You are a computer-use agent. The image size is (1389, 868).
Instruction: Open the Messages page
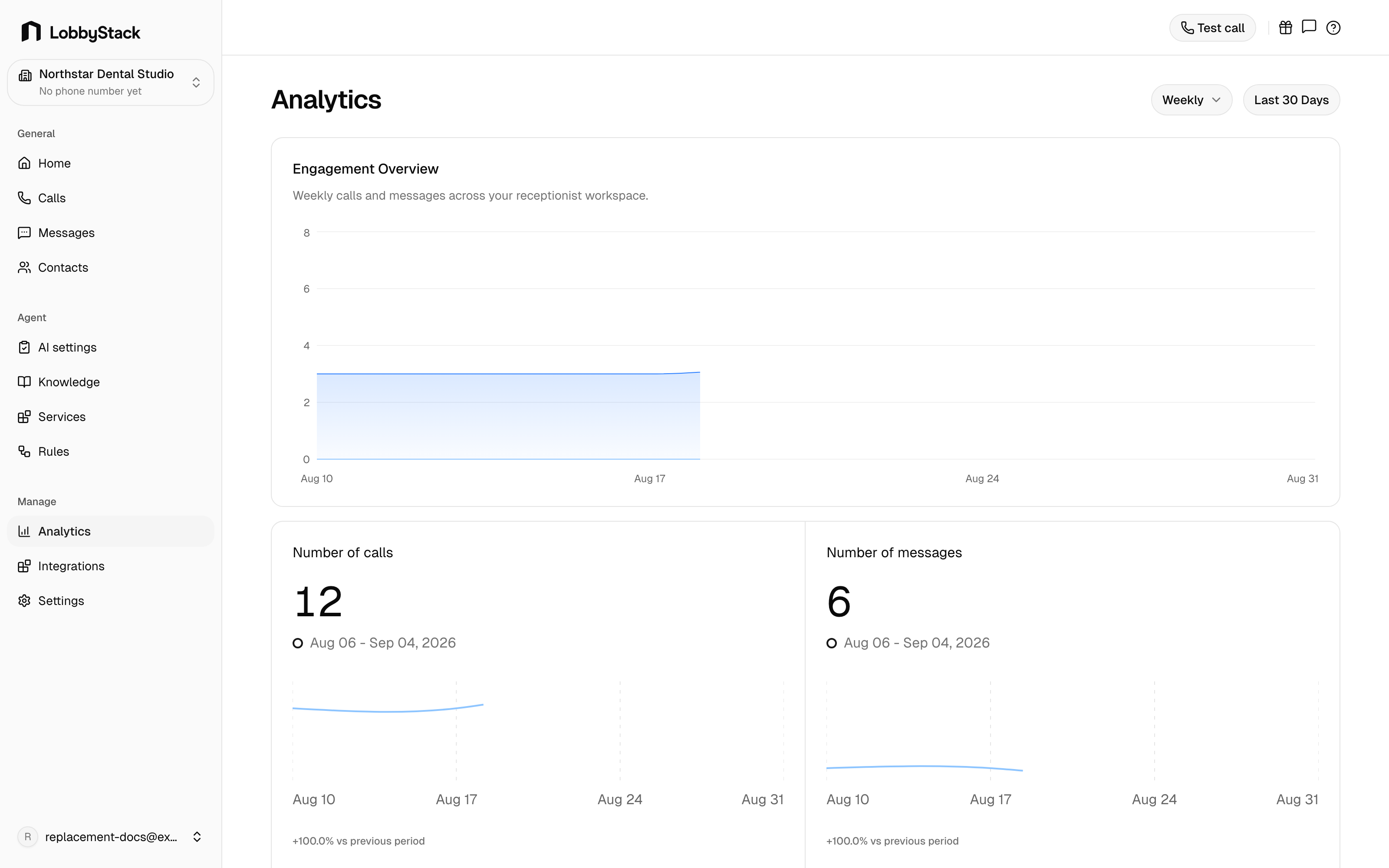111,233
